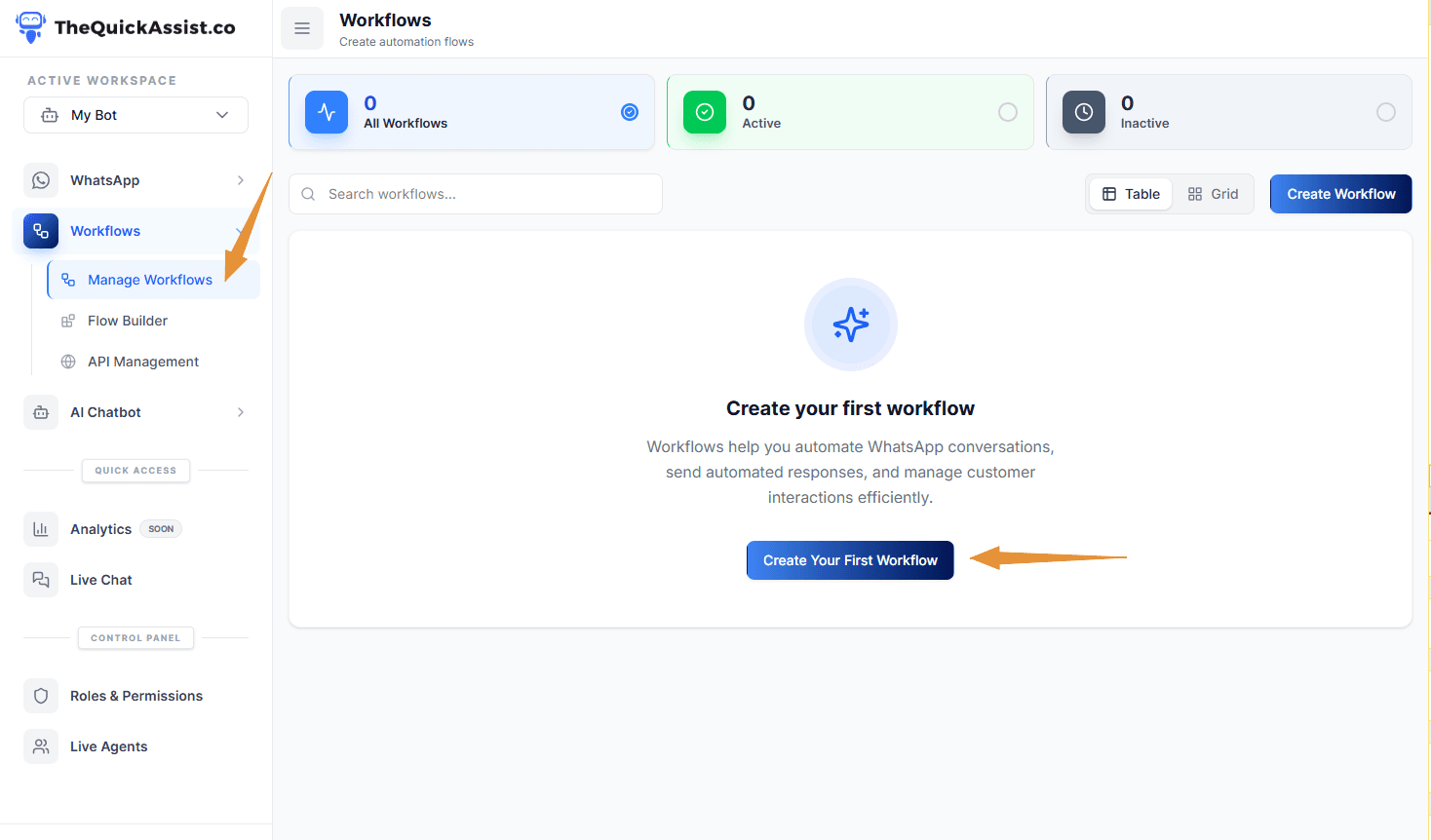Select the Inactive workflows radio button

click(1386, 112)
